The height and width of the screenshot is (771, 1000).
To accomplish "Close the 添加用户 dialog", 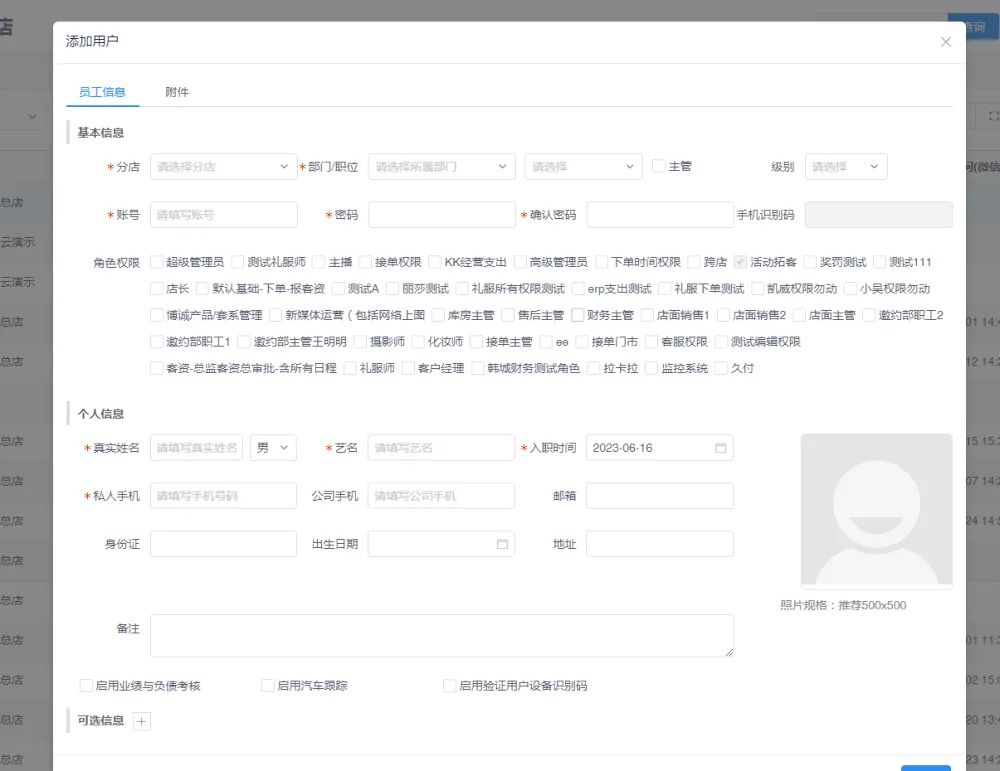I will 946,42.
